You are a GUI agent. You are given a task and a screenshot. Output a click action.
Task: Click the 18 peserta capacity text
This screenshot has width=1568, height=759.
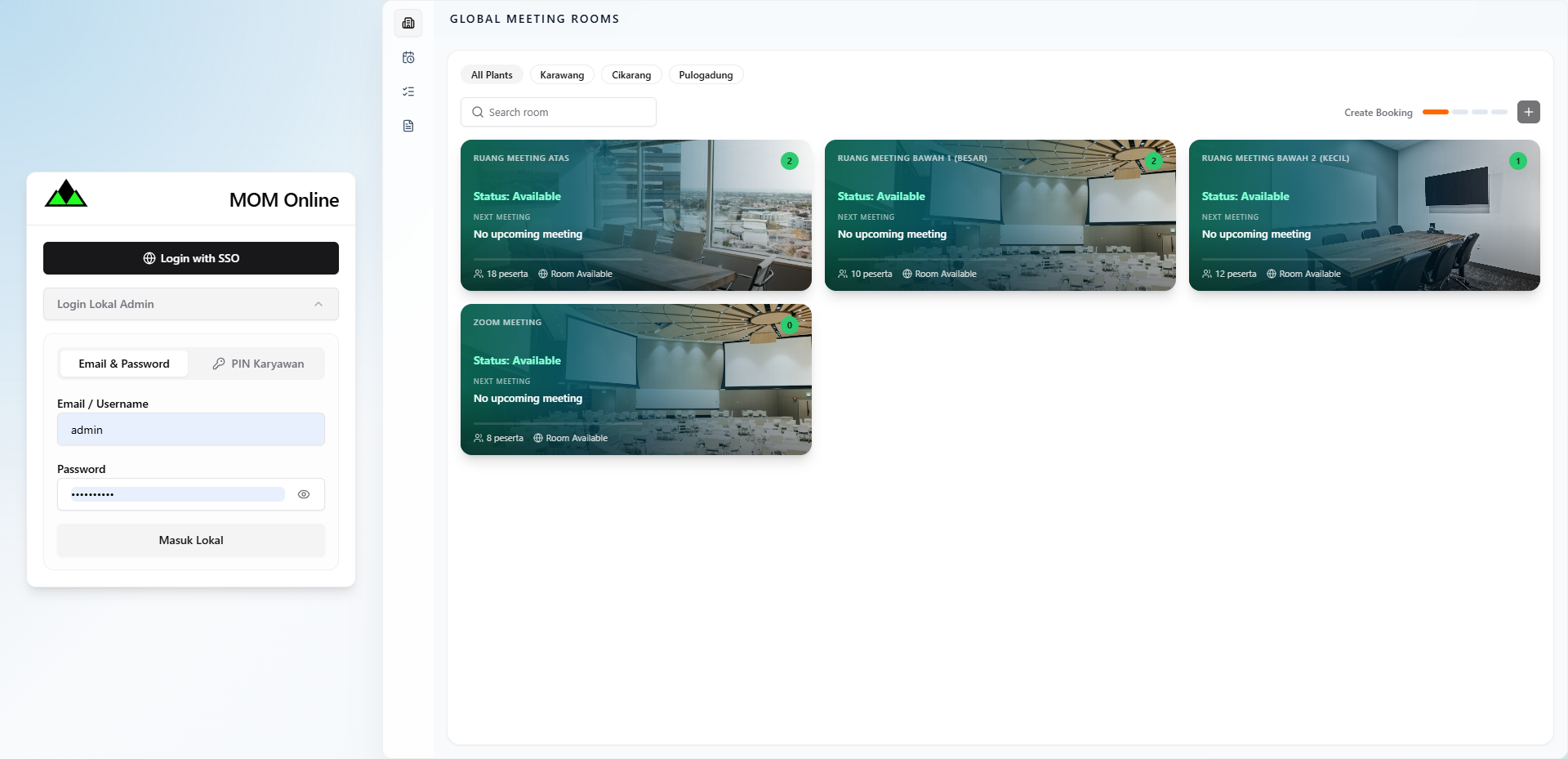pyautogui.click(x=507, y=274)
